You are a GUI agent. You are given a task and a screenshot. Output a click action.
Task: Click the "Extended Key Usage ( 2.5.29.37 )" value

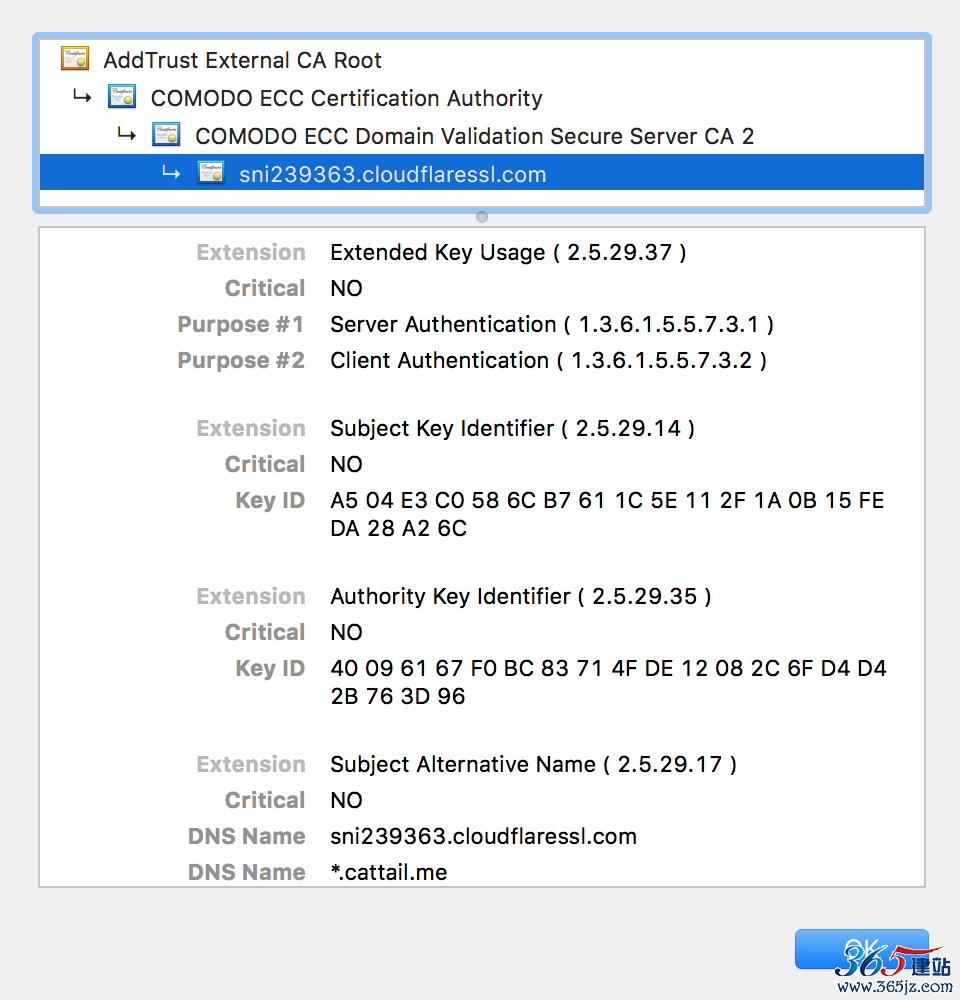coord(508,253)
